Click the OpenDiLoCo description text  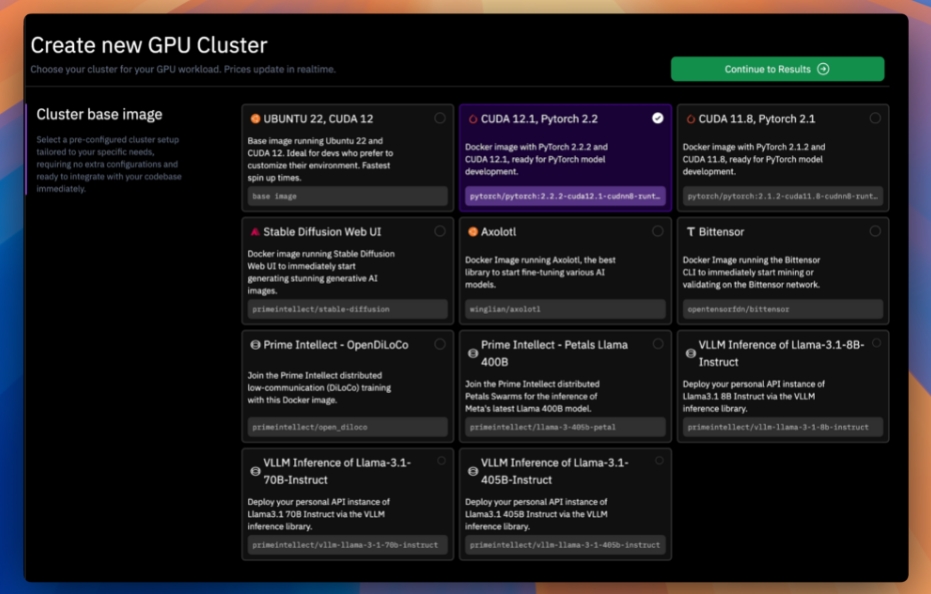[319, 387]
